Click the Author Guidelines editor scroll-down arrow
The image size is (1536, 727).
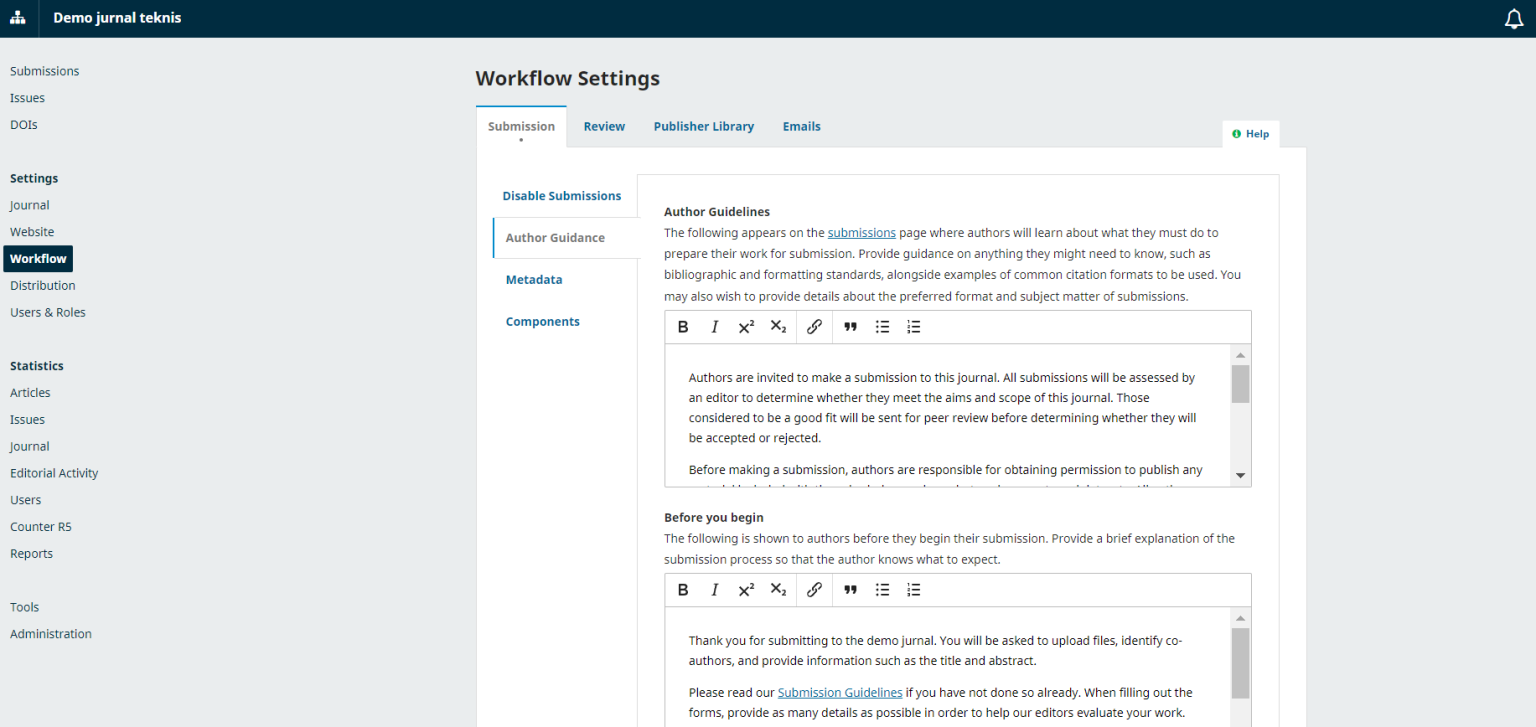(1240, 476)
